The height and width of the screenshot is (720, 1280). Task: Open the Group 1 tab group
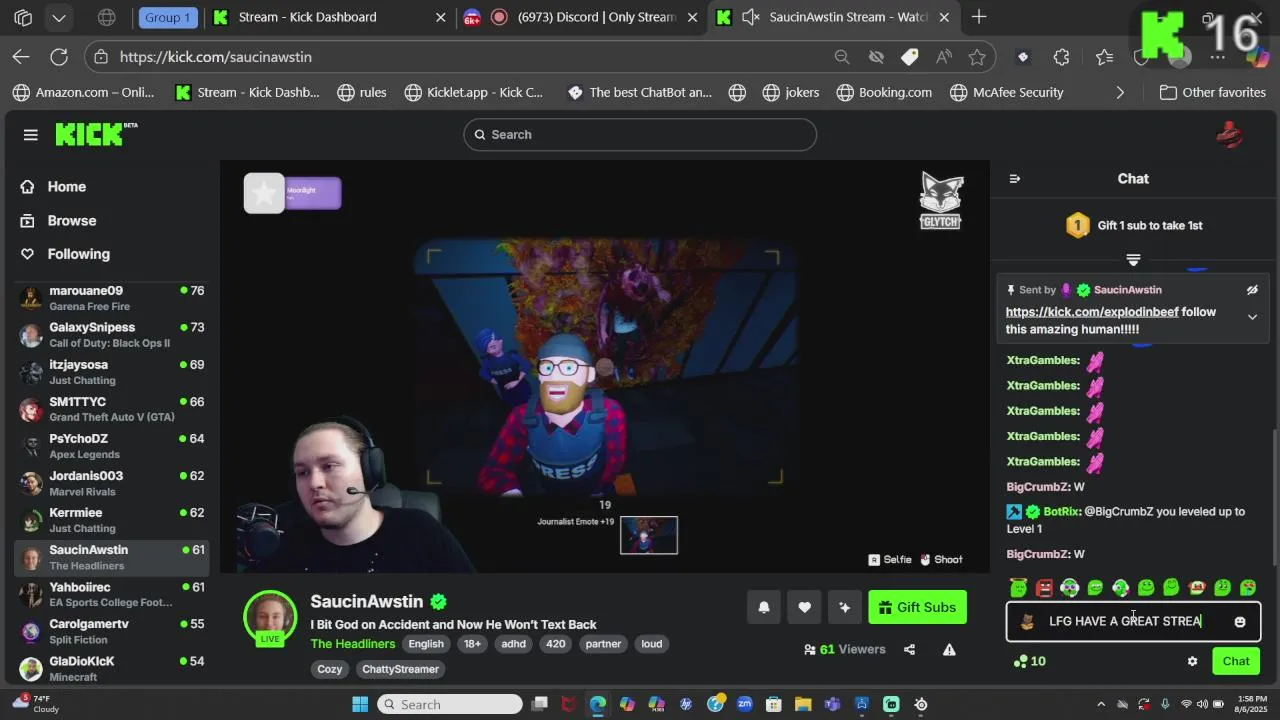(167, 17)
